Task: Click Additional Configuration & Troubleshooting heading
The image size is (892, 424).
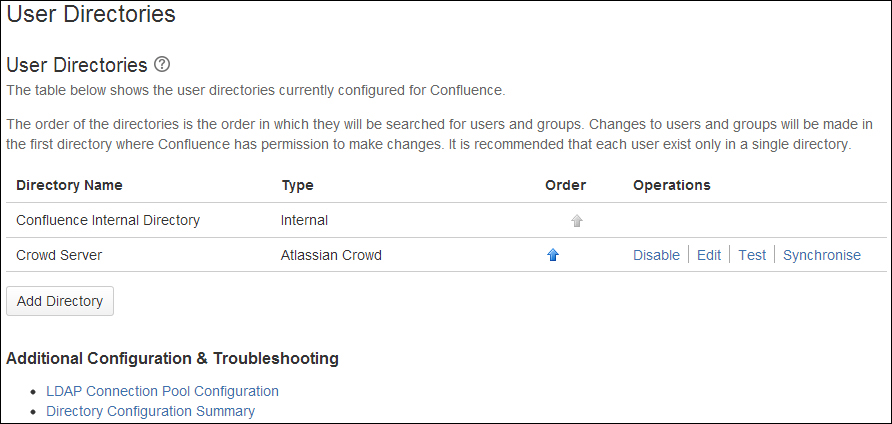Action: (x=172, y=359)
